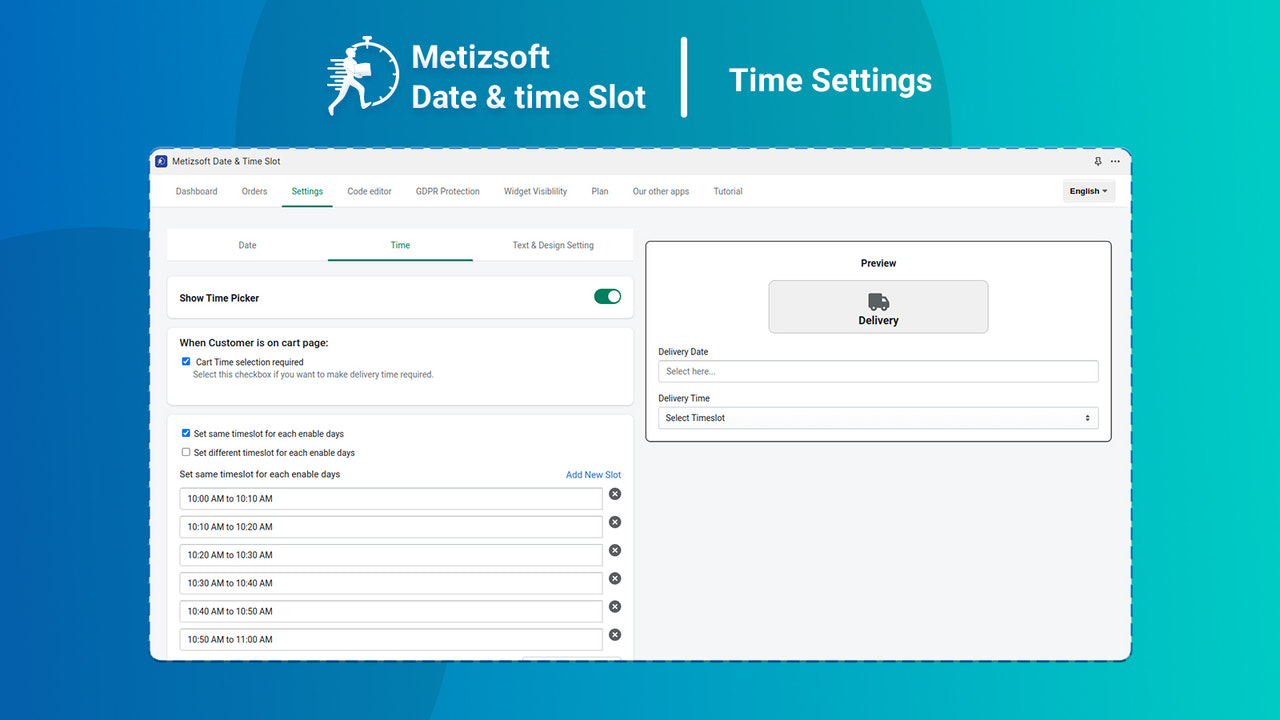Click the Preview heading
The height and width of the screenshot is (720, 1280).
[x=878, y=263]
